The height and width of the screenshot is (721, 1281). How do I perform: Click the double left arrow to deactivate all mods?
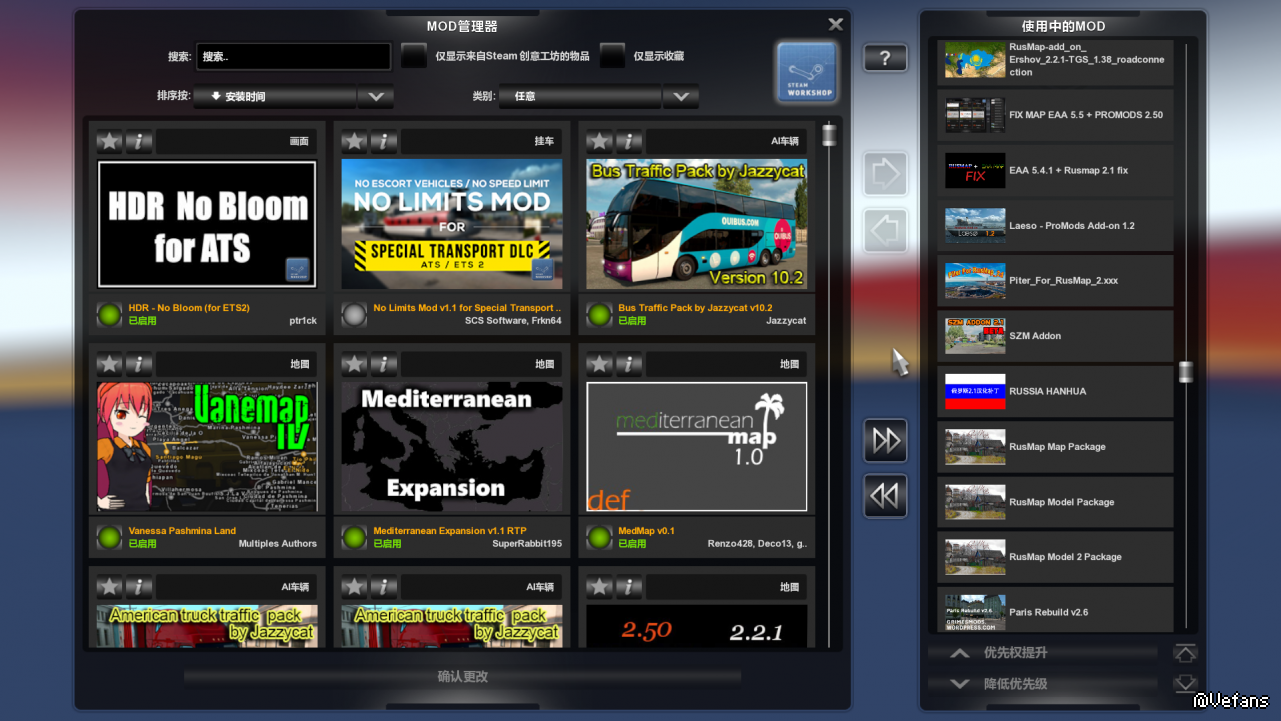point(885,496)
